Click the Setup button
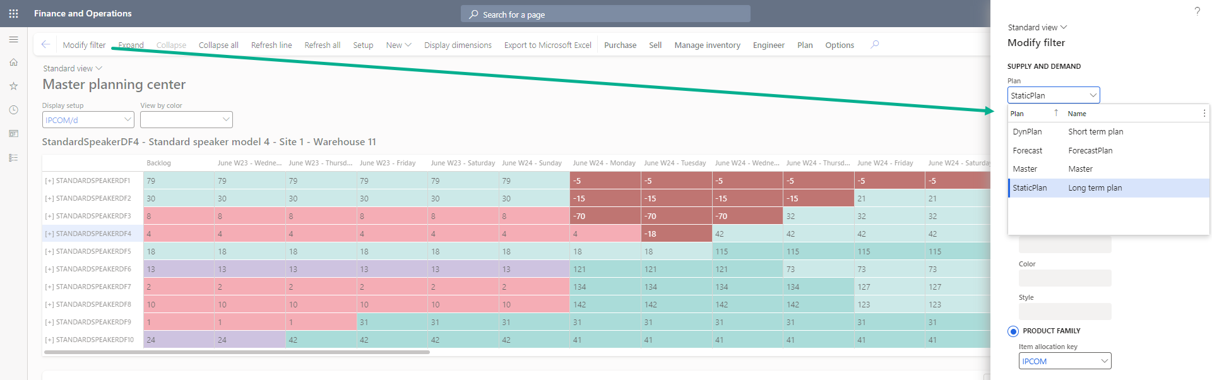This screenshot has height=380, width=1212. [x=363, y=45]
